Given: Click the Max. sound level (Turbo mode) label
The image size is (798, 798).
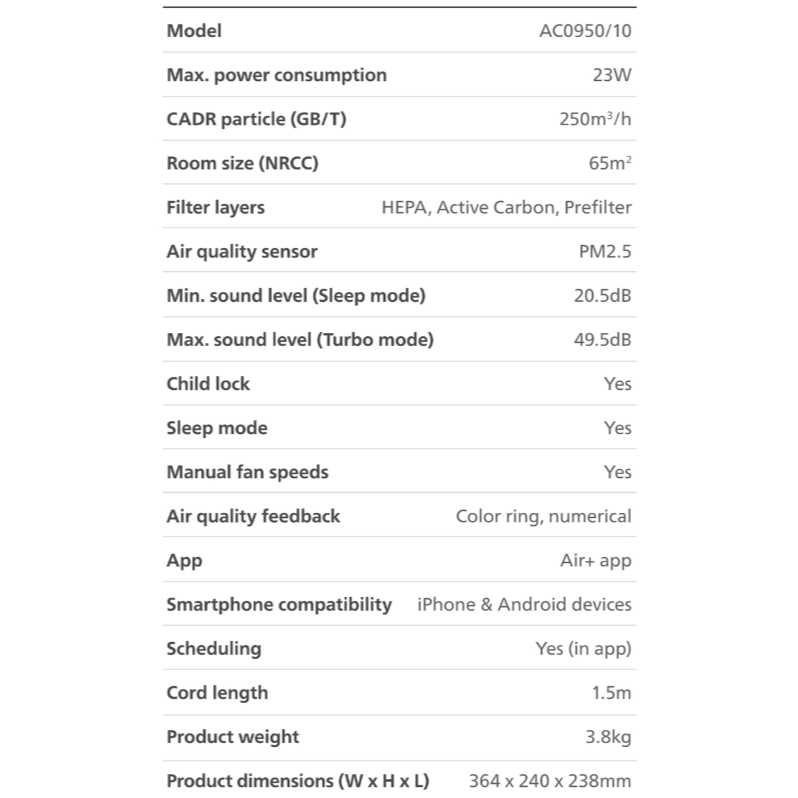Looking at the screenshot, I should pos(300,340).
